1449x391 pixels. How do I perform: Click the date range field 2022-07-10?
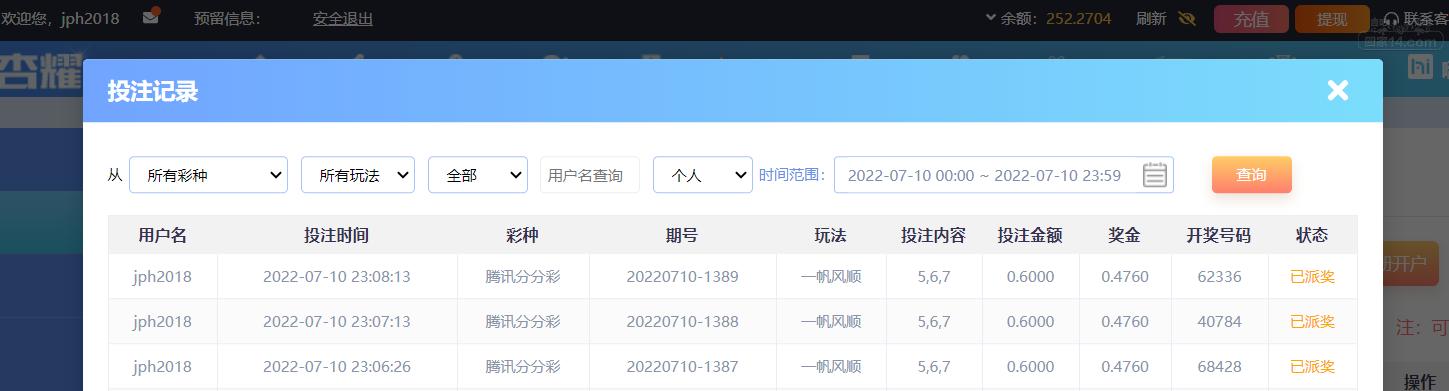pos(1004,174)
